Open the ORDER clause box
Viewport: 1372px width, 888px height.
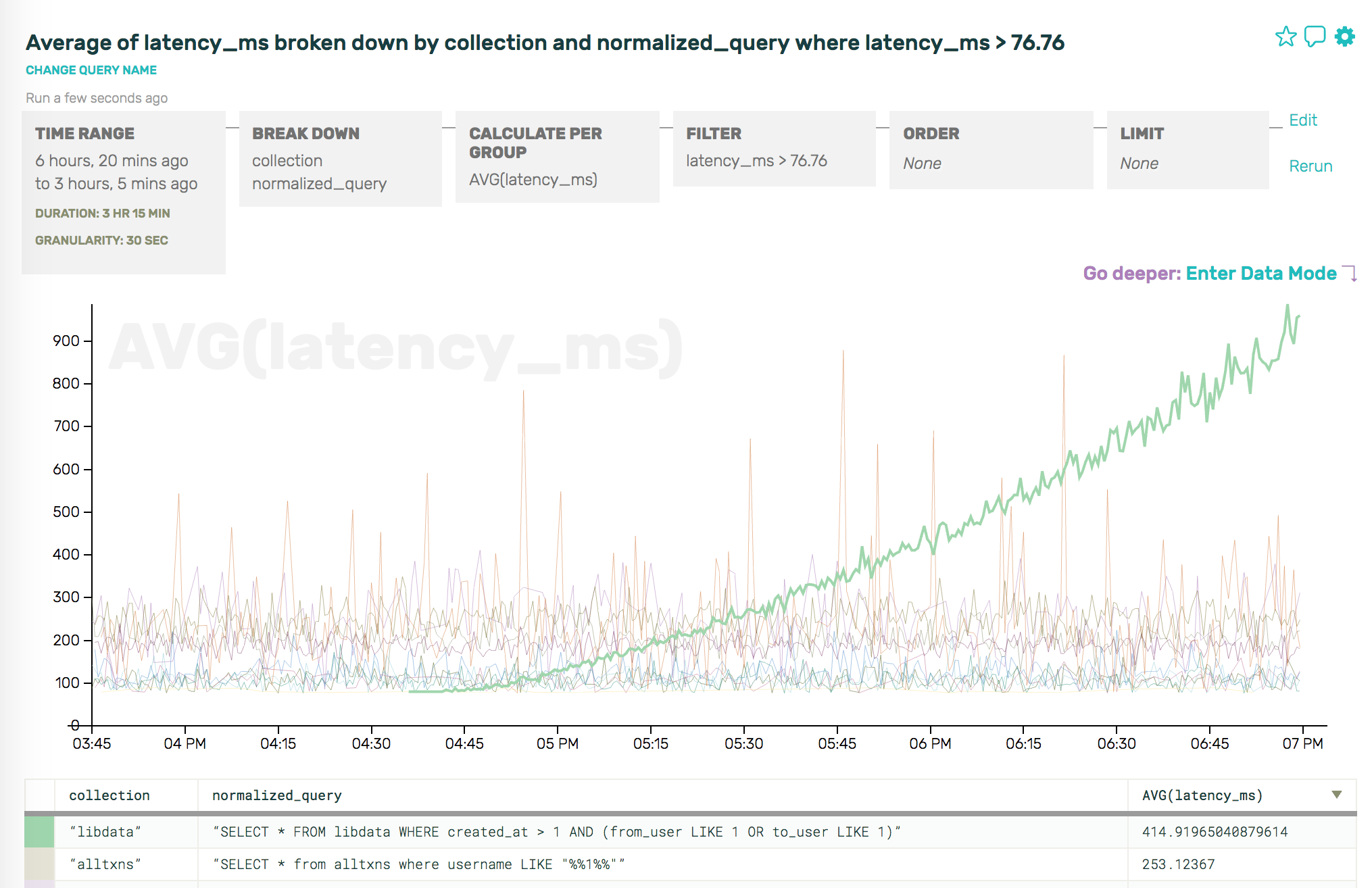[991, 150]
